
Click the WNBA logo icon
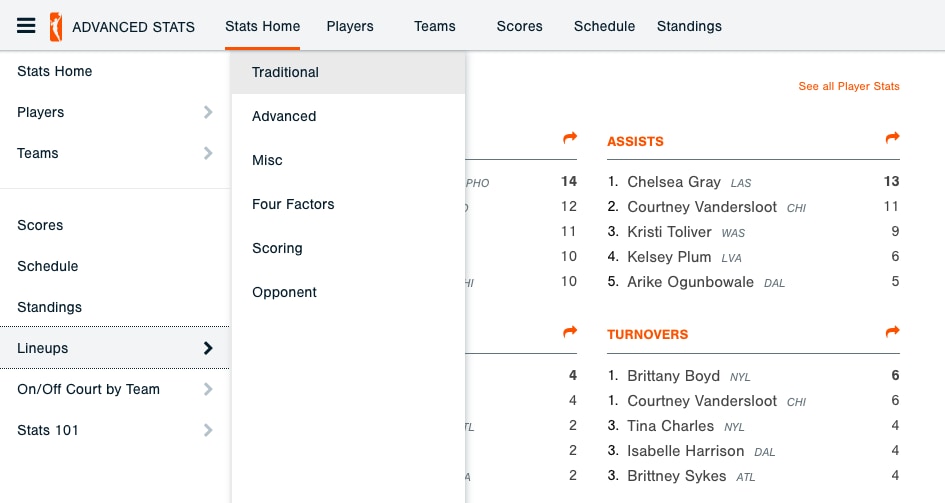pos(55,27)
